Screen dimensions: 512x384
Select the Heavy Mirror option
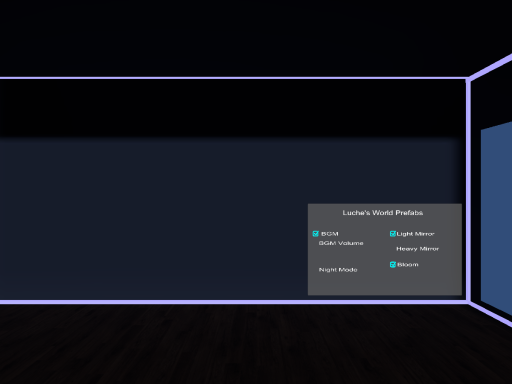tap(417, 249)
